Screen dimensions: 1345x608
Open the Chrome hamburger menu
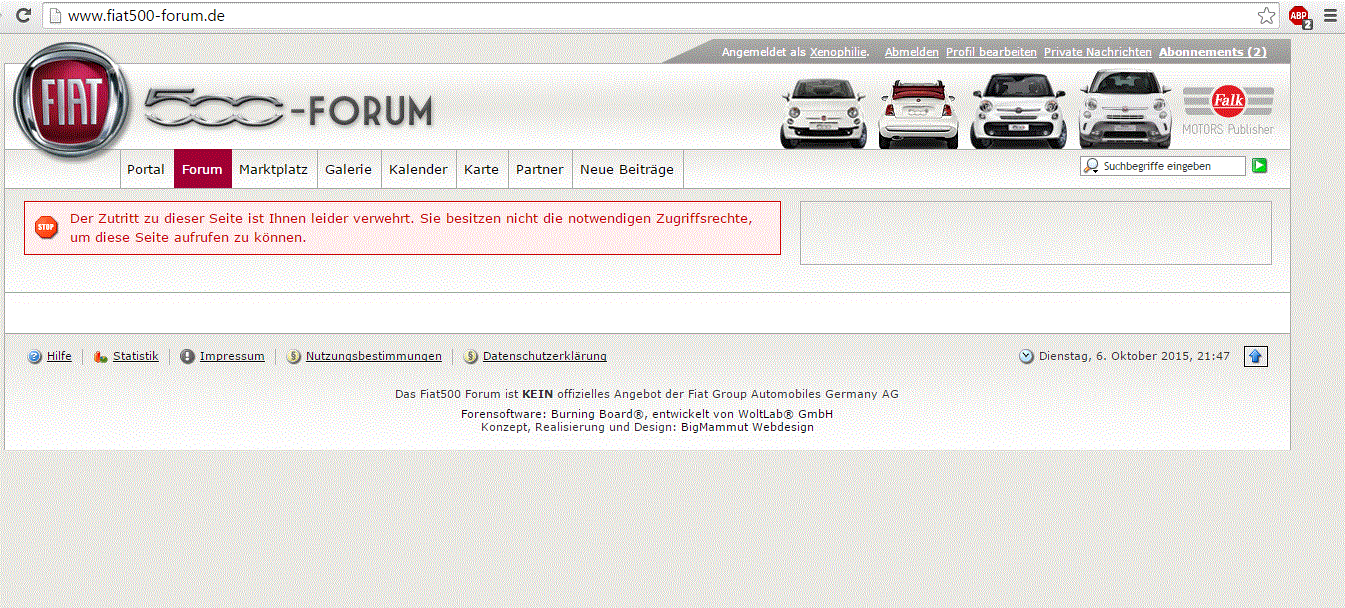point(1329,15)
